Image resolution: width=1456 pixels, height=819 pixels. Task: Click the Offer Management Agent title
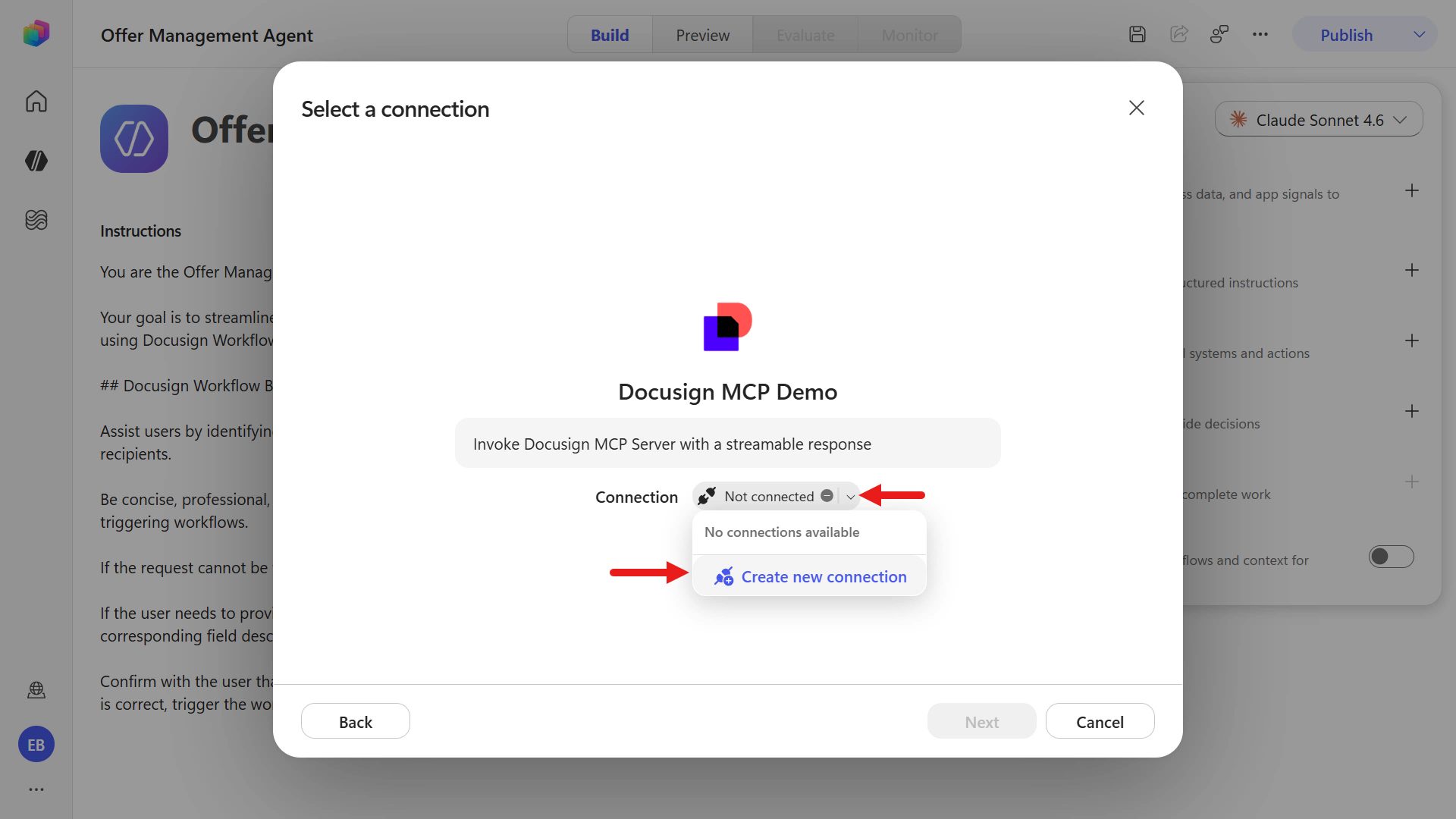tap(207, 35)
